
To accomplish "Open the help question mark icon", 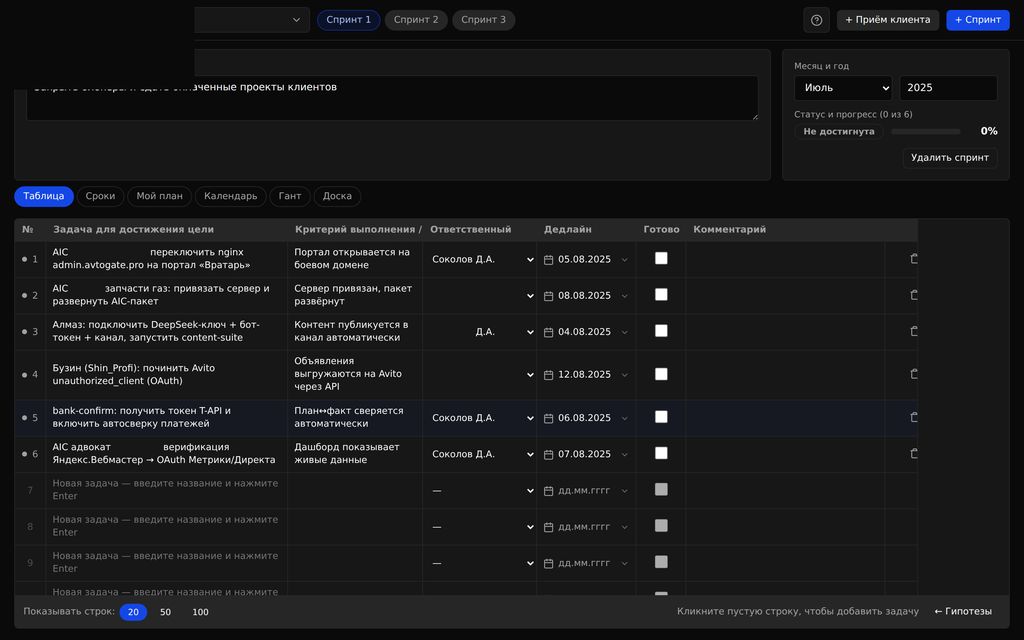I will tap(816, 20).
